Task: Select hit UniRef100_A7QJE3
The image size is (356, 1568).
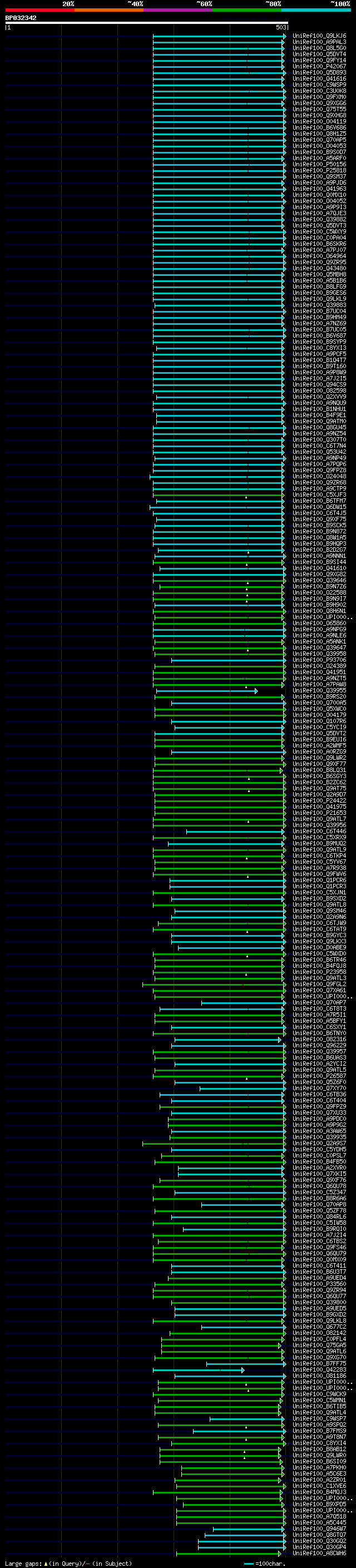Action: [319, 213]
